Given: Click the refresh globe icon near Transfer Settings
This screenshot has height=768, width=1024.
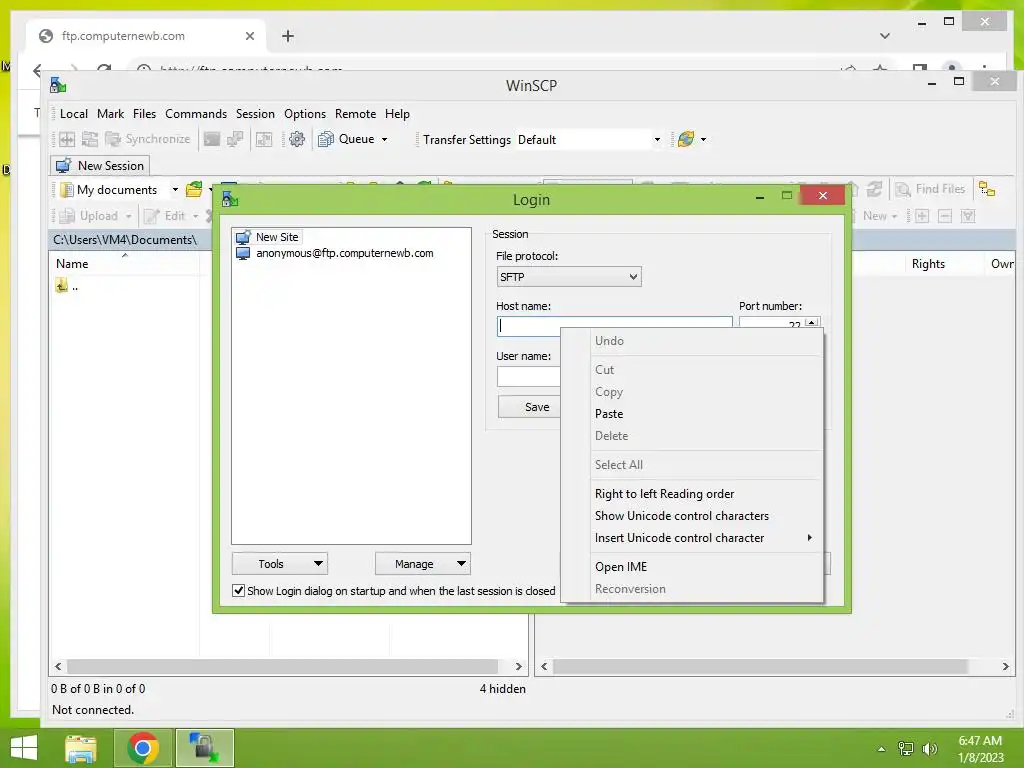Looking at the screenshot, I should coord(686,139).
